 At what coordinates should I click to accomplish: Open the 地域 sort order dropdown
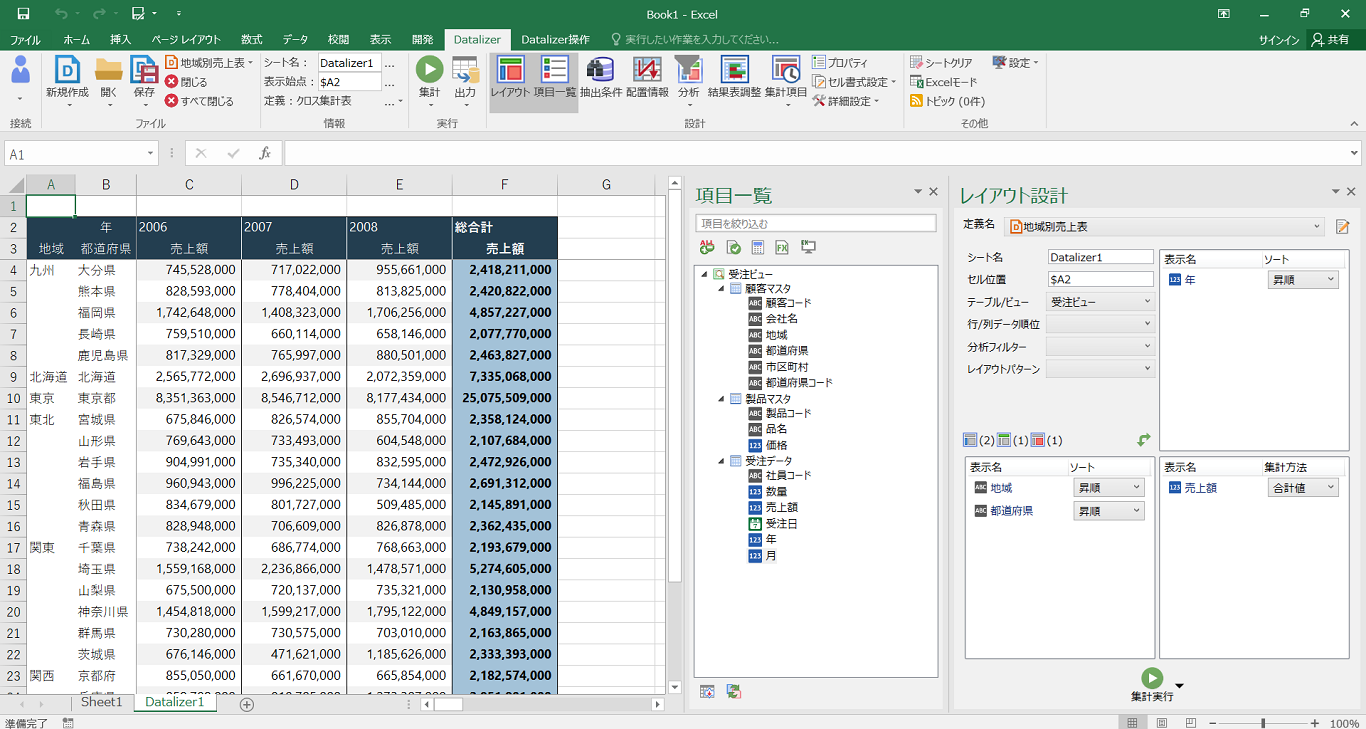tap(1108, 488)
